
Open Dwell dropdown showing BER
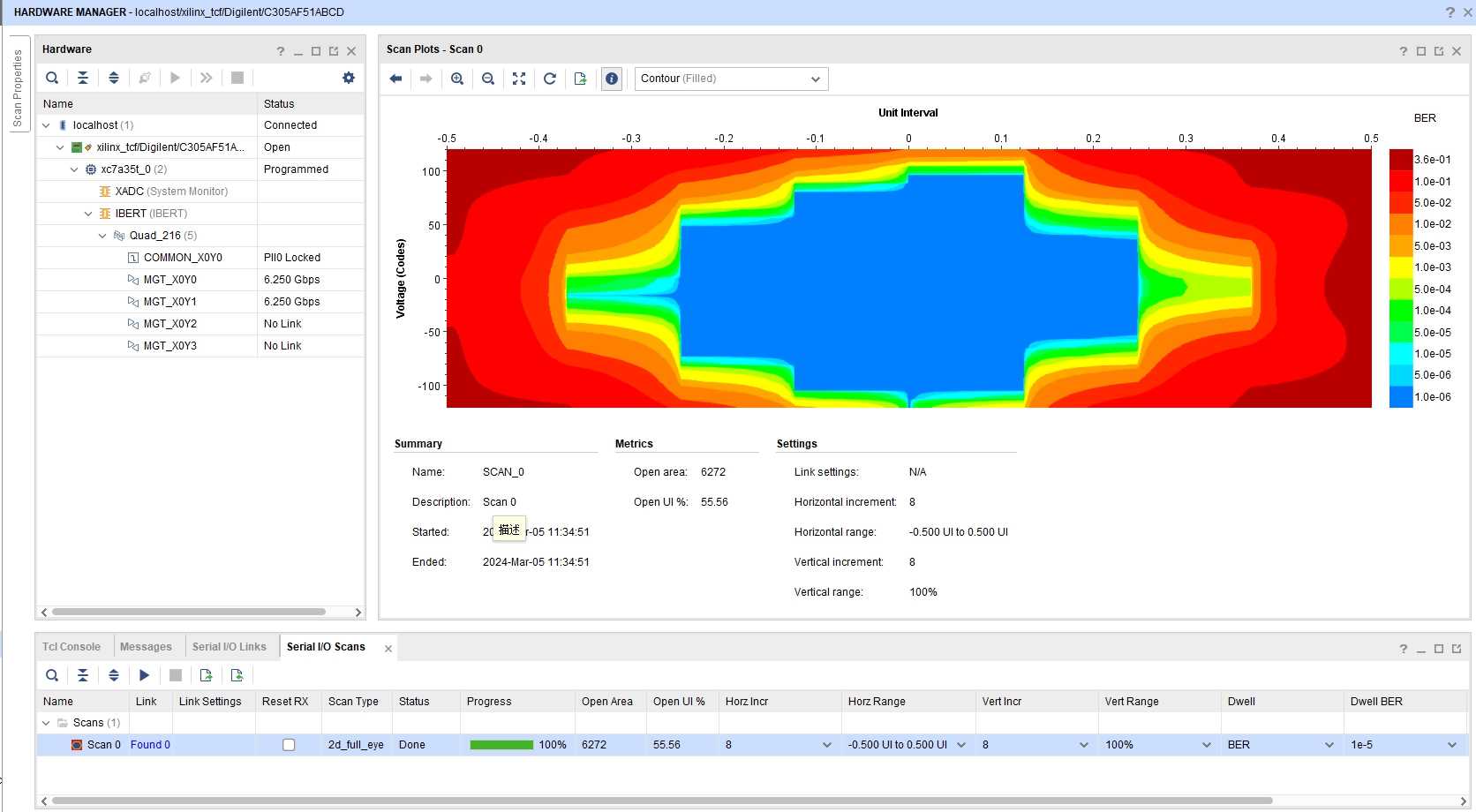click(1329, 745)
